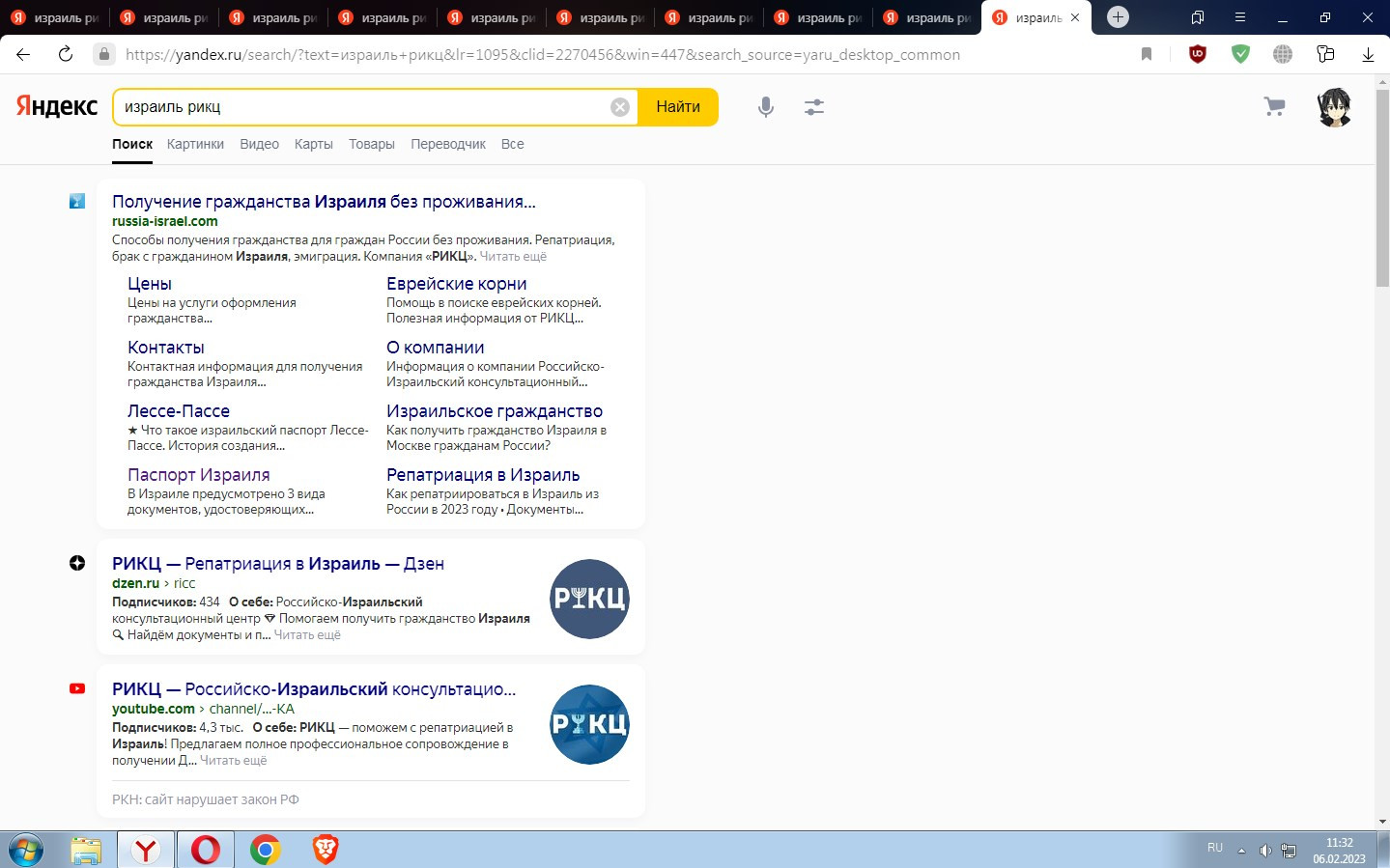Open the globe extension icon
This screenshot has height=868, width=1390.
tap(1283, 54)
